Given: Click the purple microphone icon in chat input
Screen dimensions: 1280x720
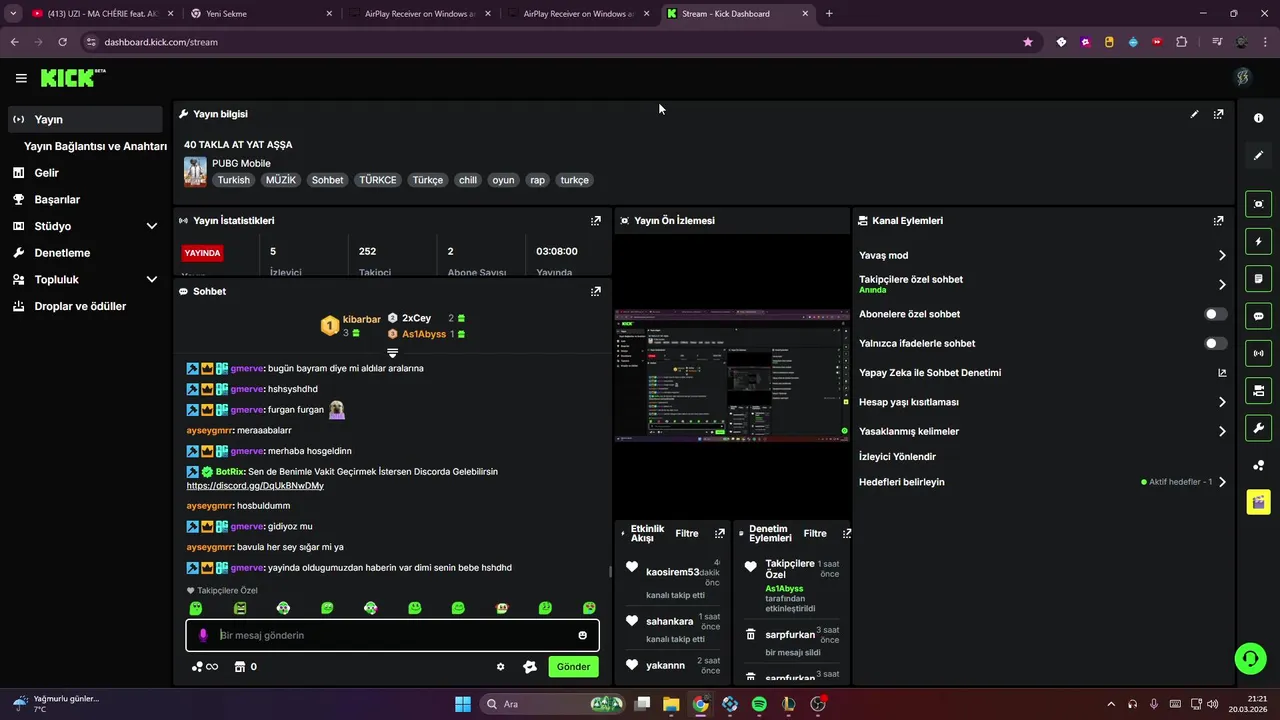Looking at the screenshot, I should click(203, 635).
